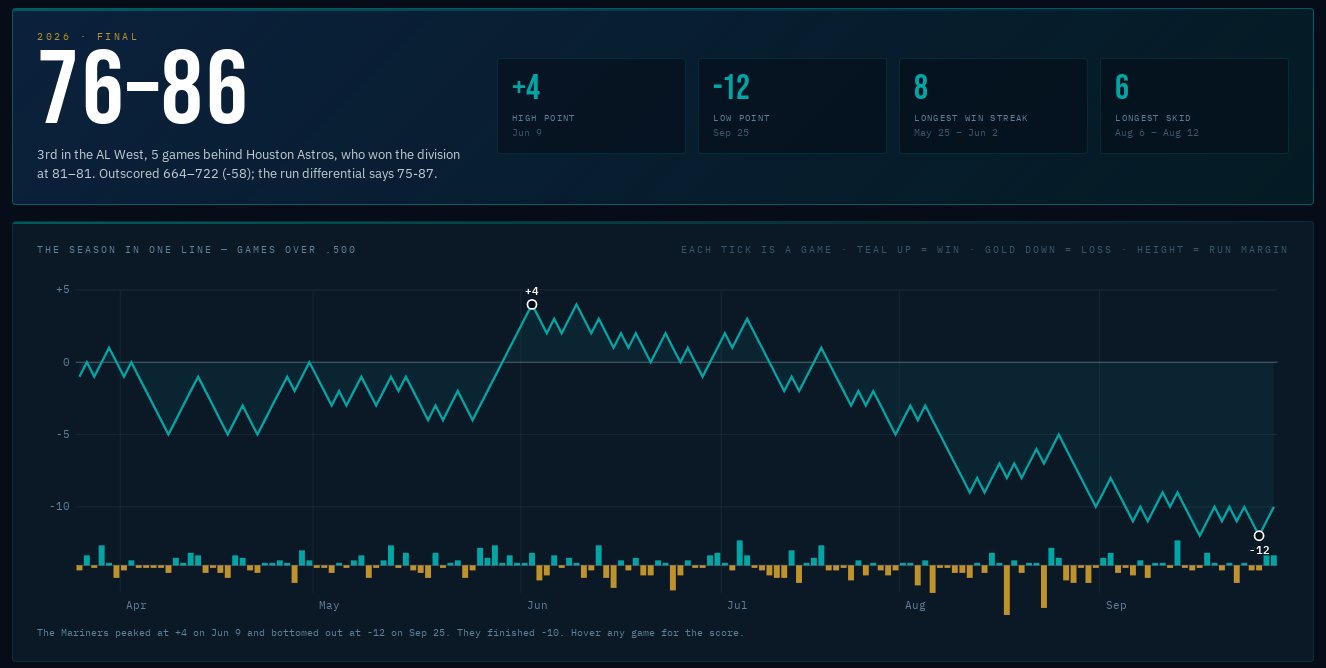The width and height of the screenshot is (1326, 668).
Task: Select the 8 longest win streak value
Action: 921,88
